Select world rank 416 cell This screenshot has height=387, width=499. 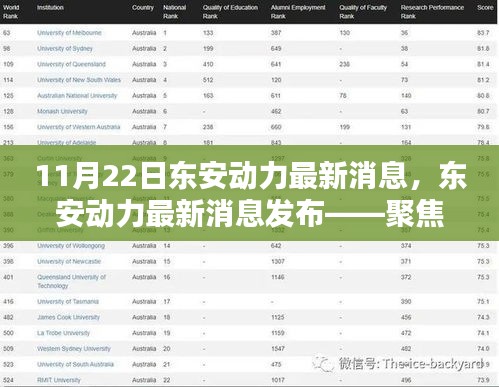8,301
